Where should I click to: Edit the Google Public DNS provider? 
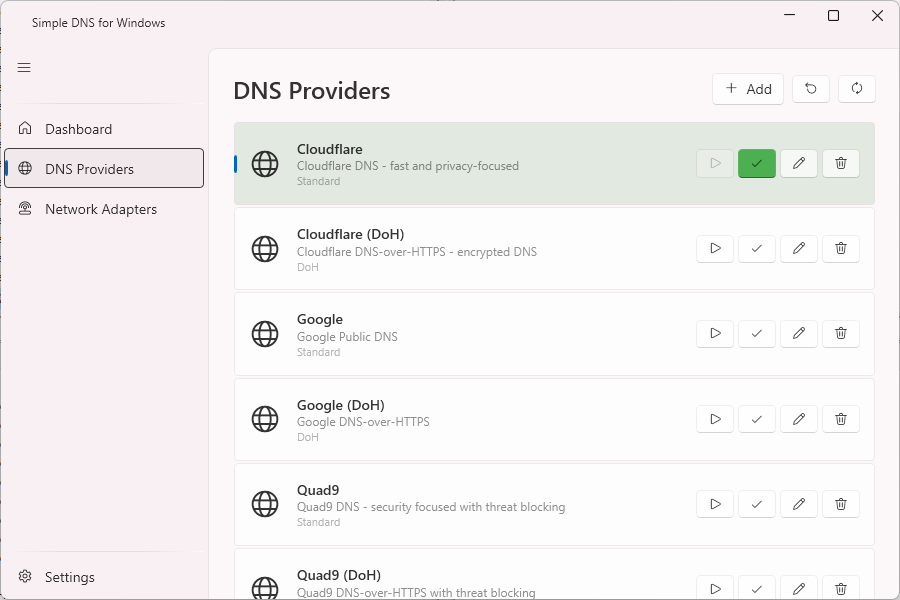coord(798,334)
